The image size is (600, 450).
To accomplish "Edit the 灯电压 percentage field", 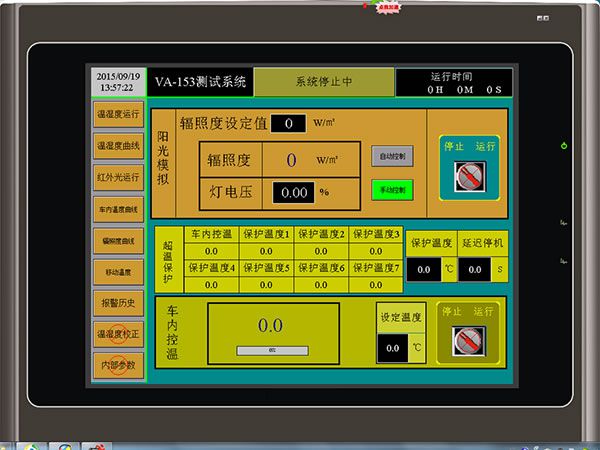I will tap(293, 192).
